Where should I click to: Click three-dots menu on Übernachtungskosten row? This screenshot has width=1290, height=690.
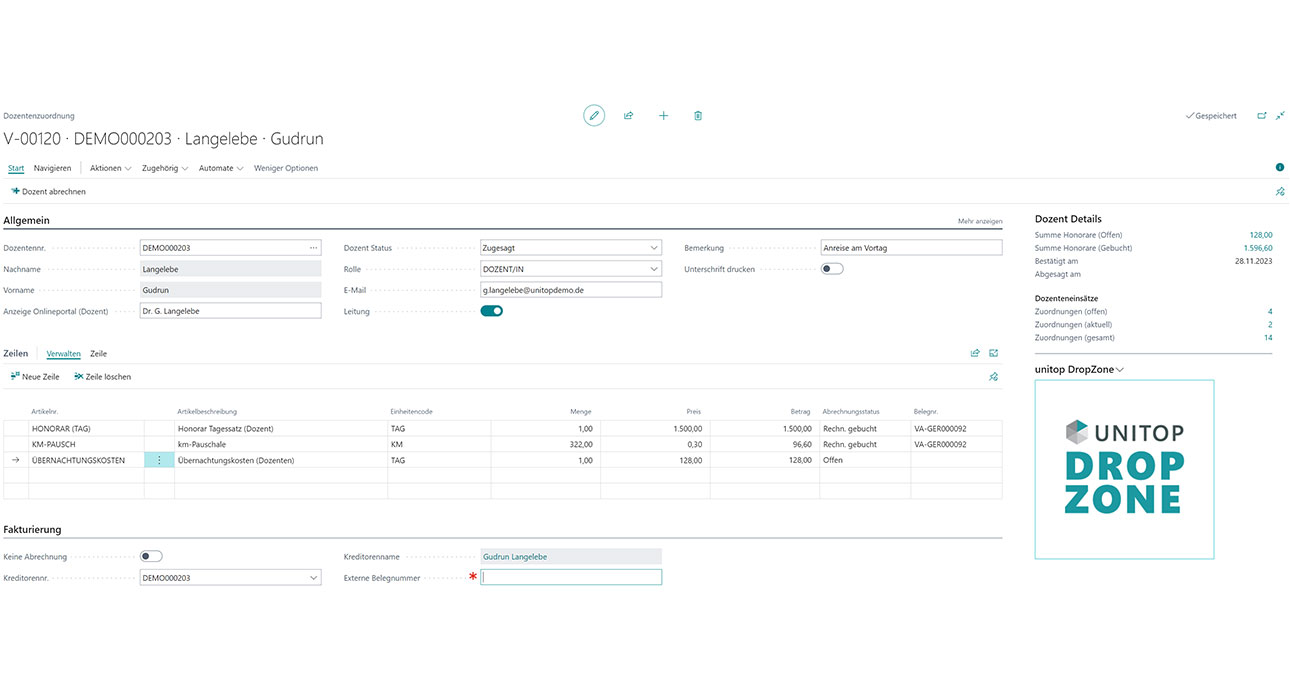point(159,460)
